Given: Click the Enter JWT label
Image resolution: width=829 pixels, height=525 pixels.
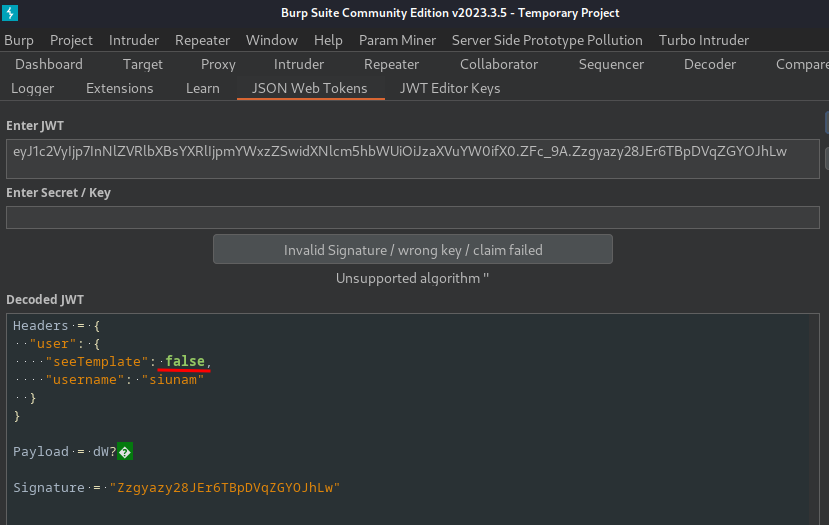Looking at the screenshot, I should click(35, 126).
